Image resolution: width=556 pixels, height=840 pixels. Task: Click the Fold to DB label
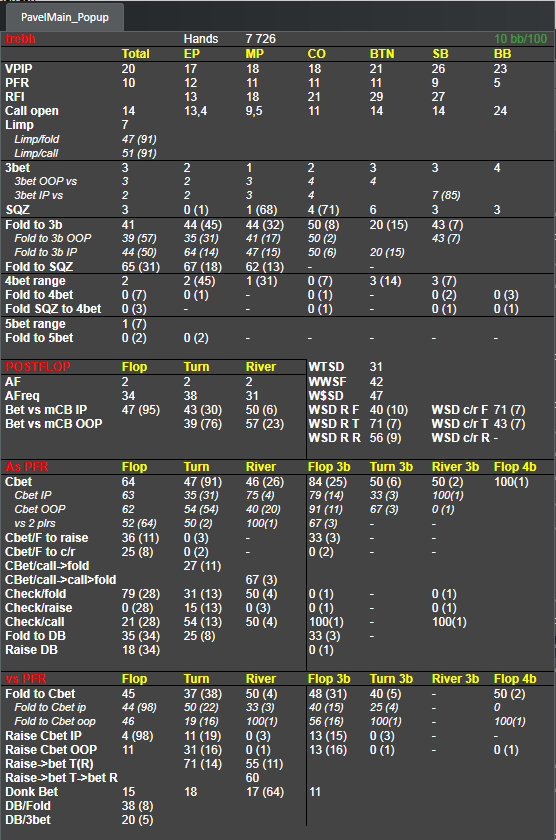[x=35, y=636]
